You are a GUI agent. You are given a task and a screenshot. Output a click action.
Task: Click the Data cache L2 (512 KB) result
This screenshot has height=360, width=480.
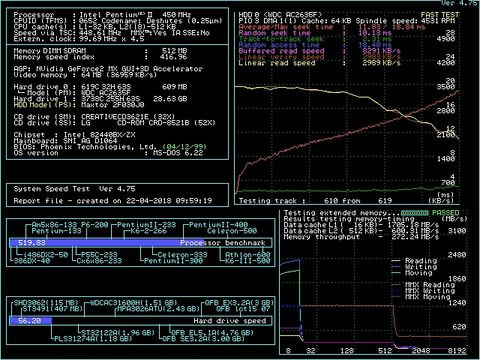point(361,231)
